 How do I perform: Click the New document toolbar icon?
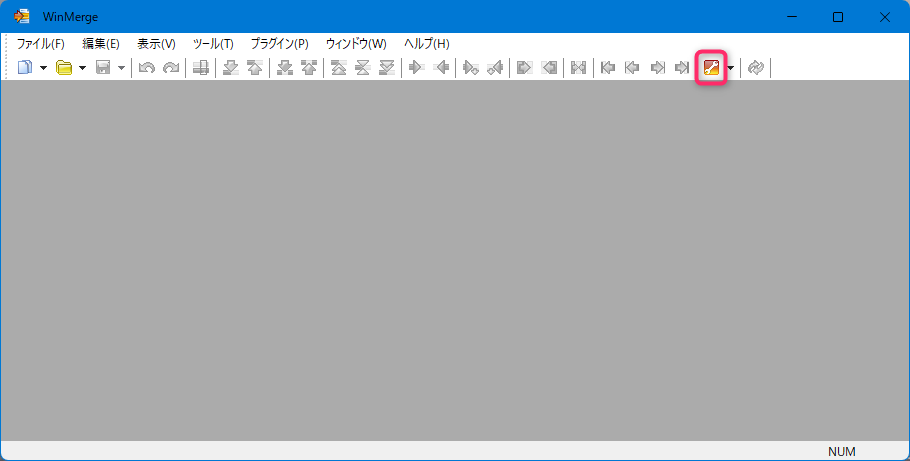click(25, 68)
